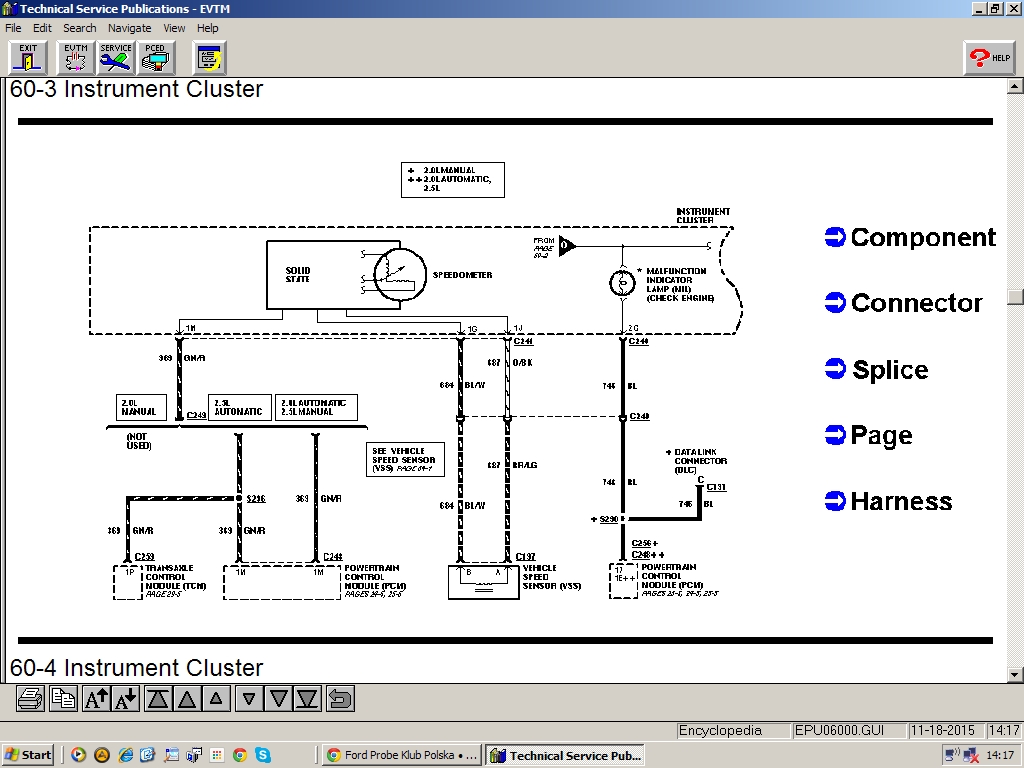The image size is (1024, 768).
Task: Follow the Component link
Action: [x=910, y=237]
